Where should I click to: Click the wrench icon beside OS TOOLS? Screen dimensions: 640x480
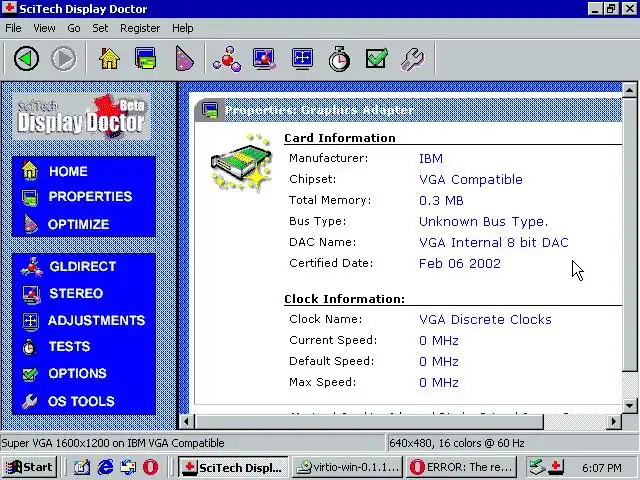click(30, 401)
